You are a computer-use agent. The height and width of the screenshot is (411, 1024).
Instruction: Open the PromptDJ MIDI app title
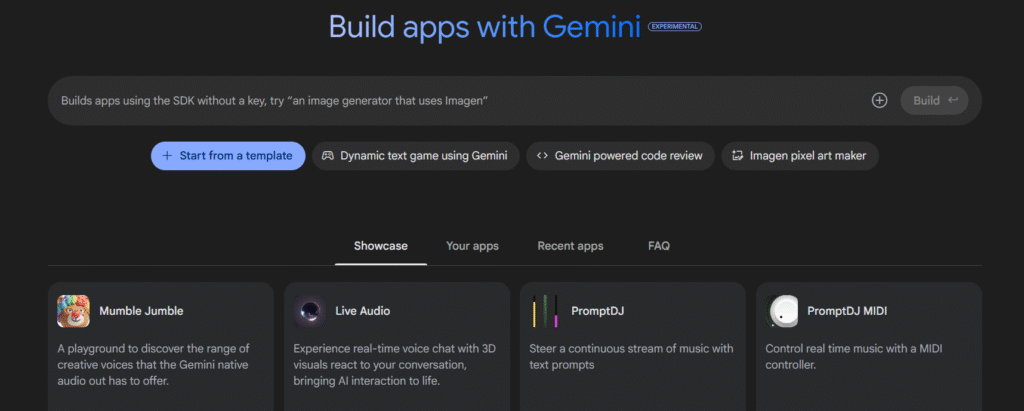click(x=847, y=311)
